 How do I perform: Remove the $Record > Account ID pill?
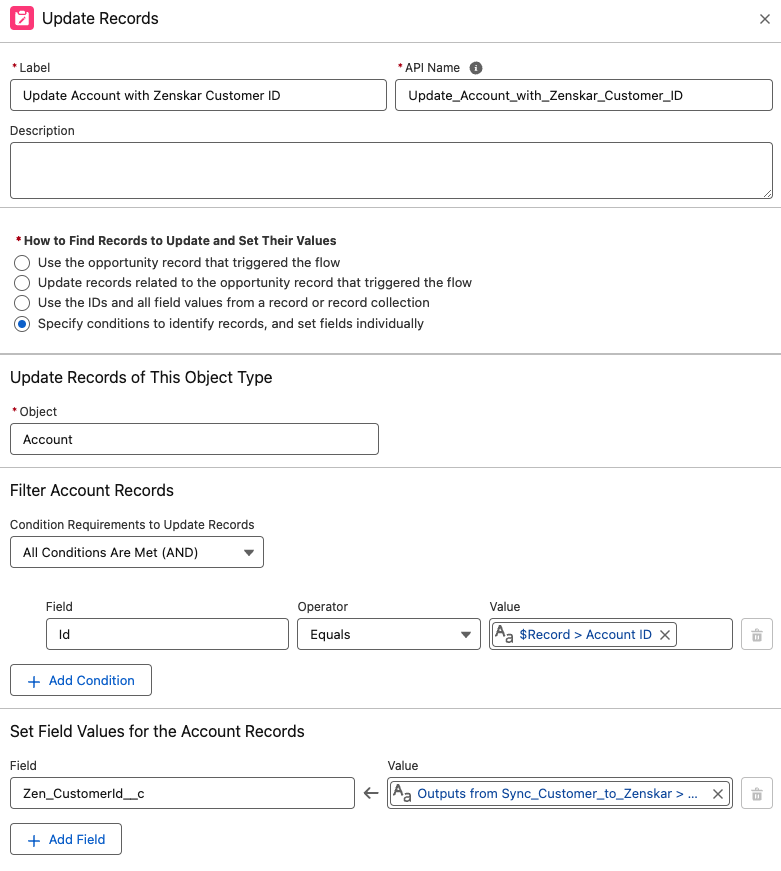coord(664,634)
